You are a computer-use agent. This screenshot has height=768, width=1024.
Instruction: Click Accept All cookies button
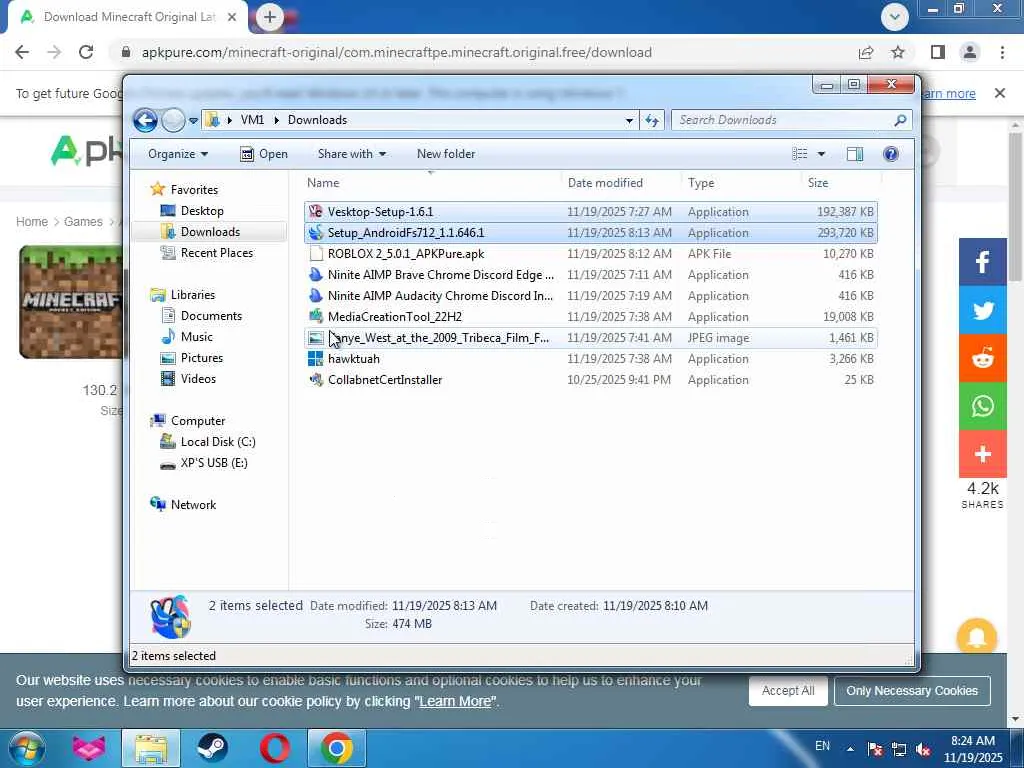click(x=788, y=691)
